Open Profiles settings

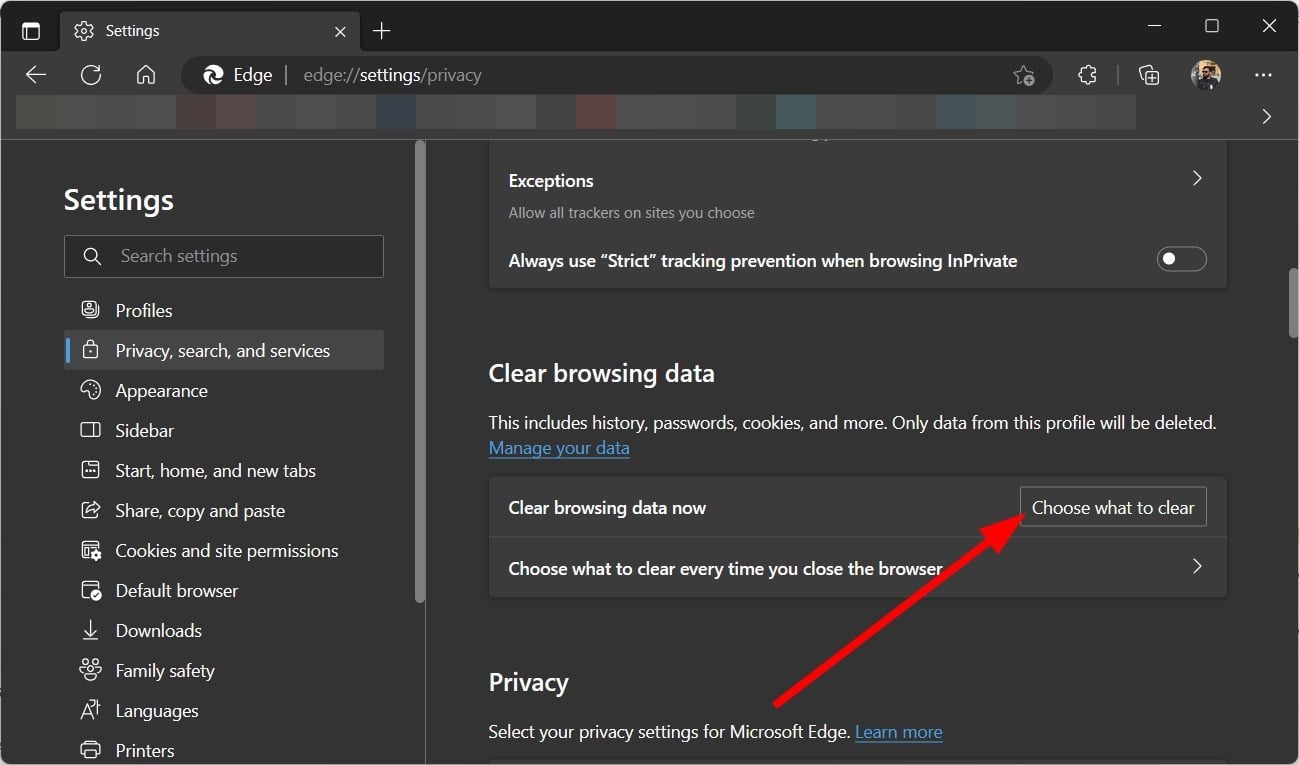(x=224, y=310)
